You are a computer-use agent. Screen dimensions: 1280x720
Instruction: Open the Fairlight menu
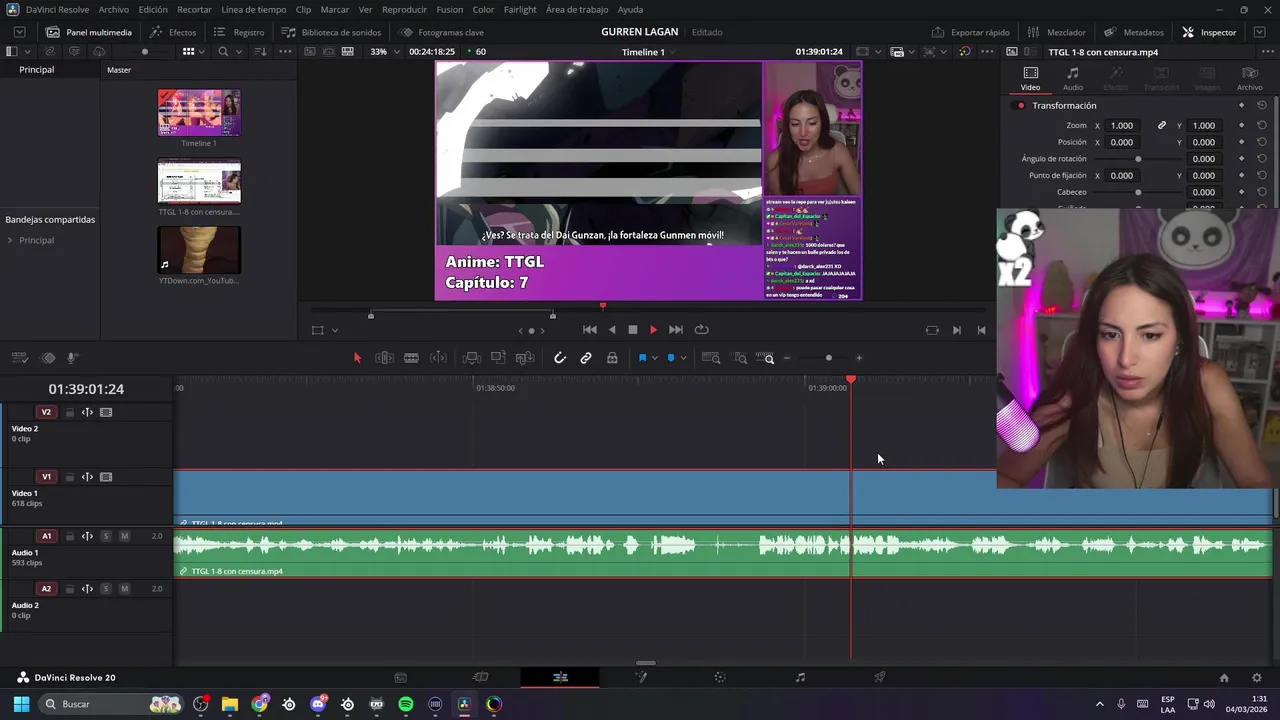click(x=520, y=9)
